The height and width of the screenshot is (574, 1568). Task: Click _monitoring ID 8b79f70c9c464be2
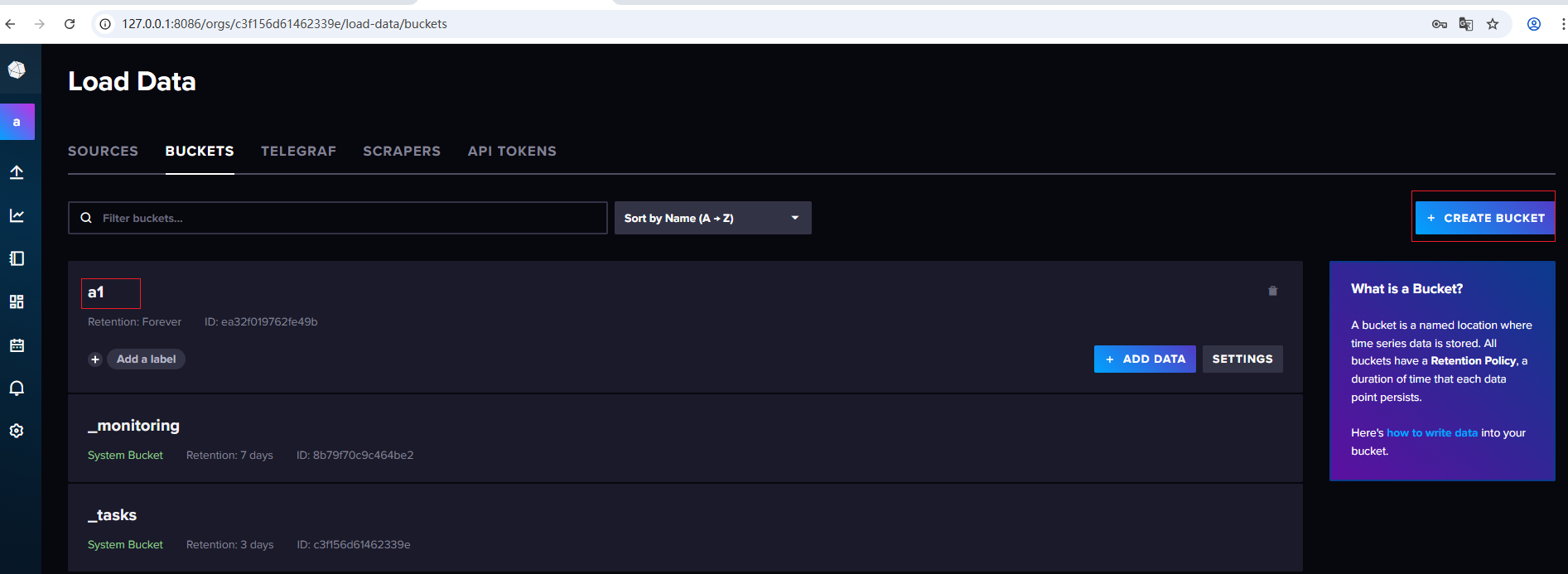point(355,455)
